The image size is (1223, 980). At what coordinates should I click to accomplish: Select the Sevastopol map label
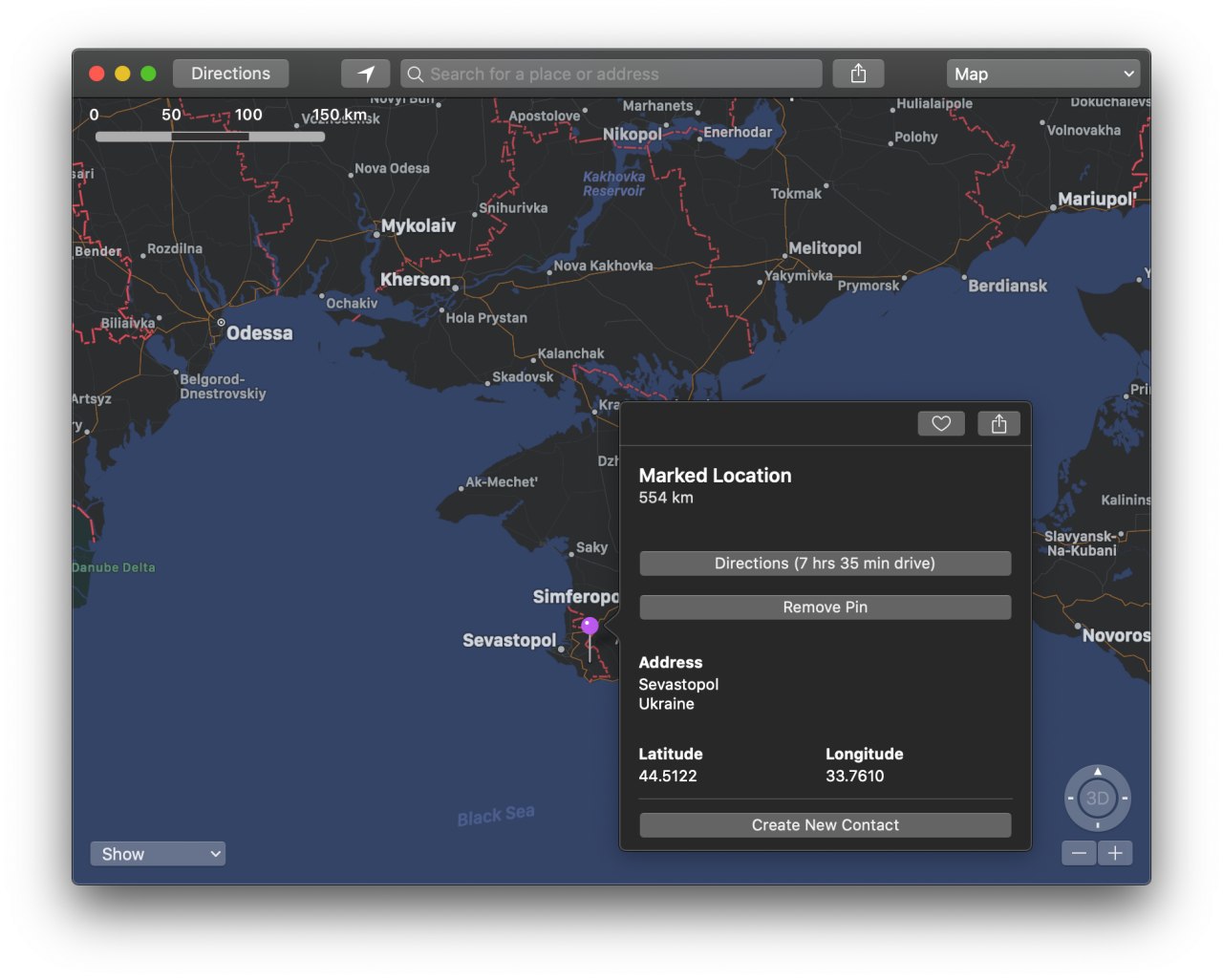509,640
